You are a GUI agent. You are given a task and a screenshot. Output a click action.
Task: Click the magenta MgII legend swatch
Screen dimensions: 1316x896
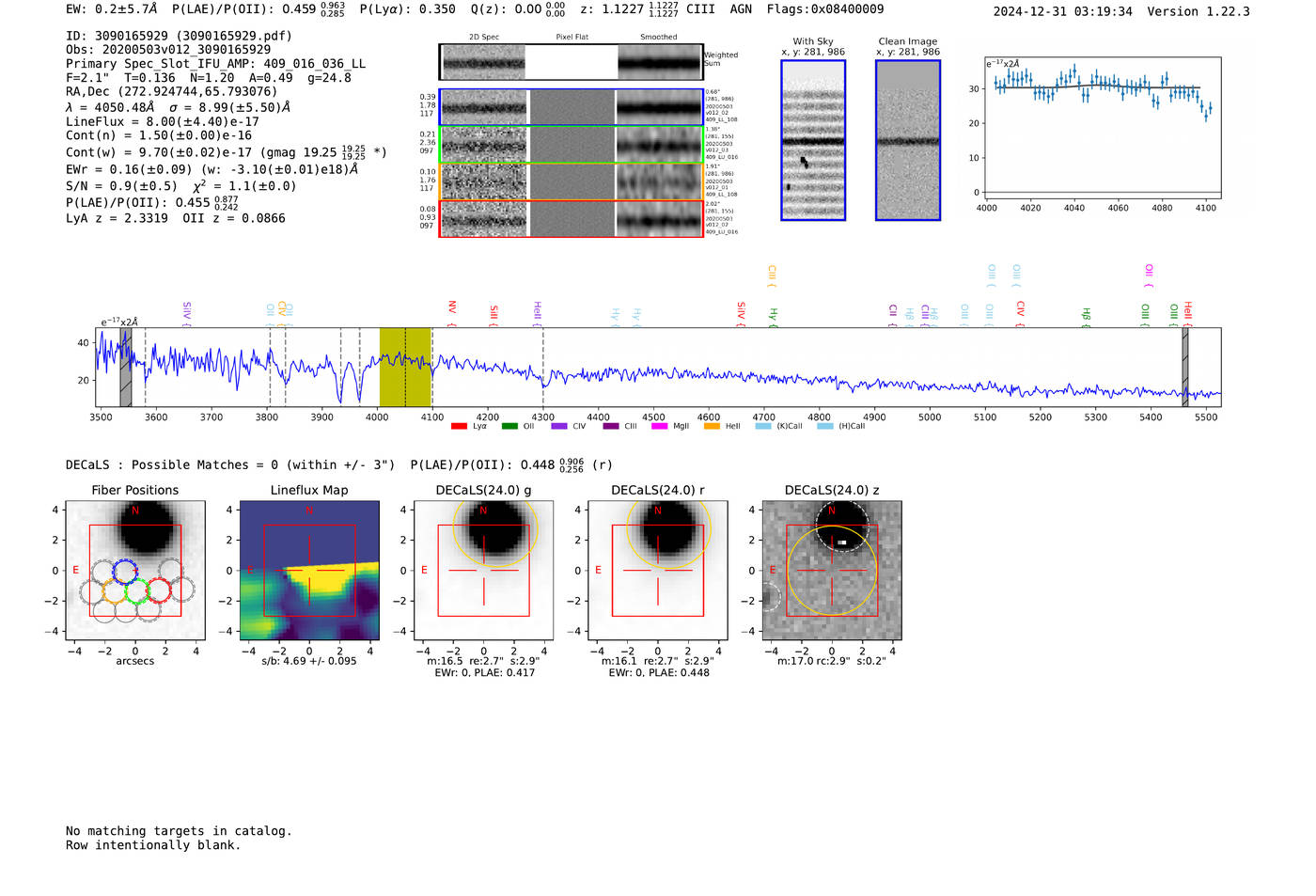pyautogui.click(x=660, y=427)
